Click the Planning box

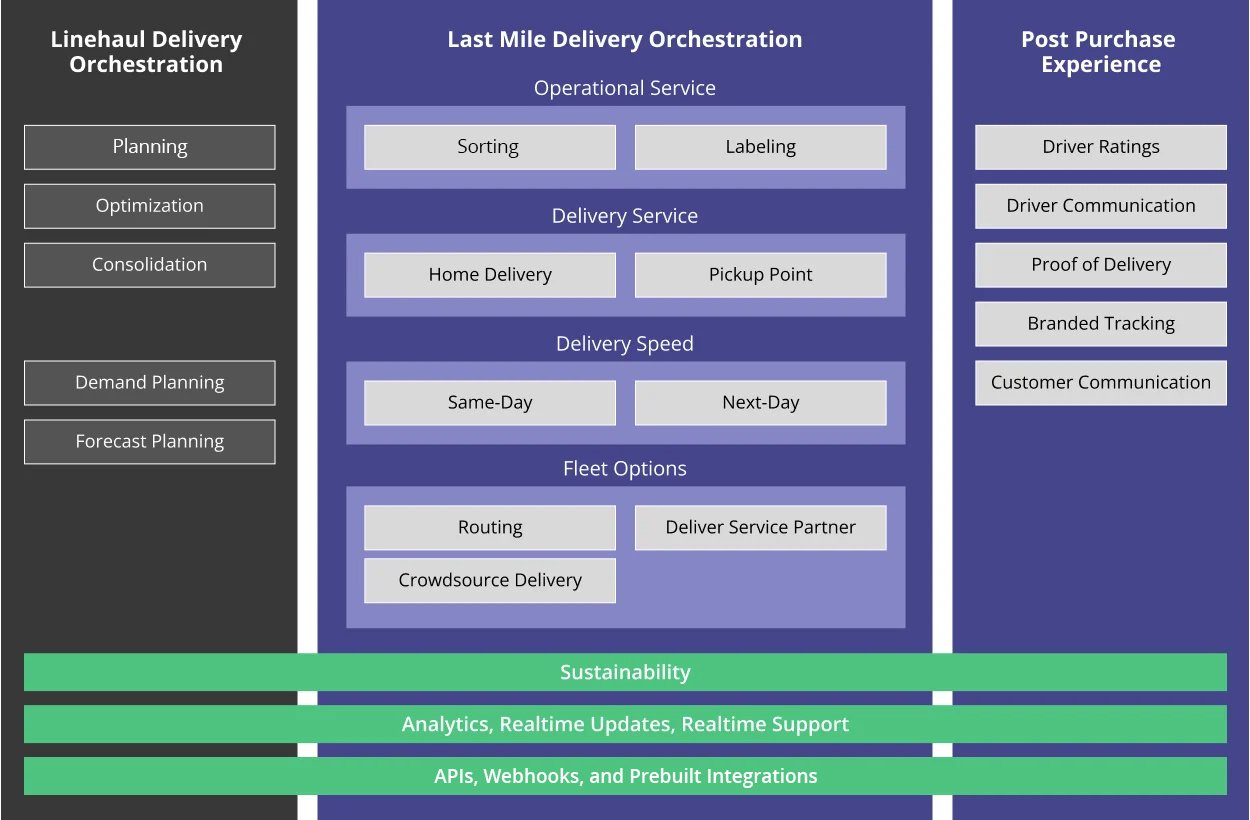click(x=149, y=147)
